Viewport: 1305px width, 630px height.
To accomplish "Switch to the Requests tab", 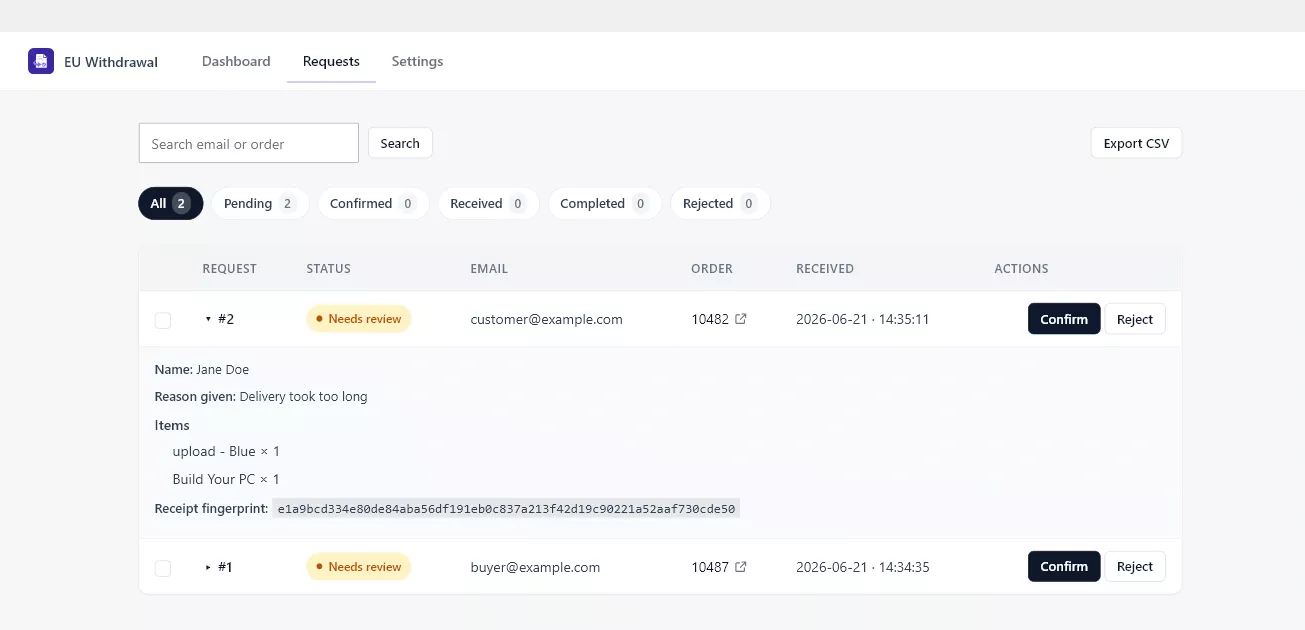I will (331, 61).
